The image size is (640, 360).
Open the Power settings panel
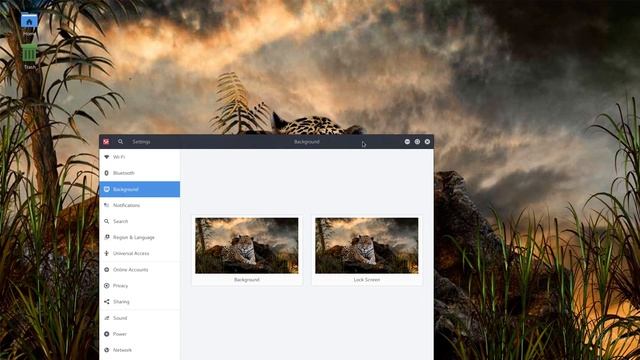click(140, 334)
